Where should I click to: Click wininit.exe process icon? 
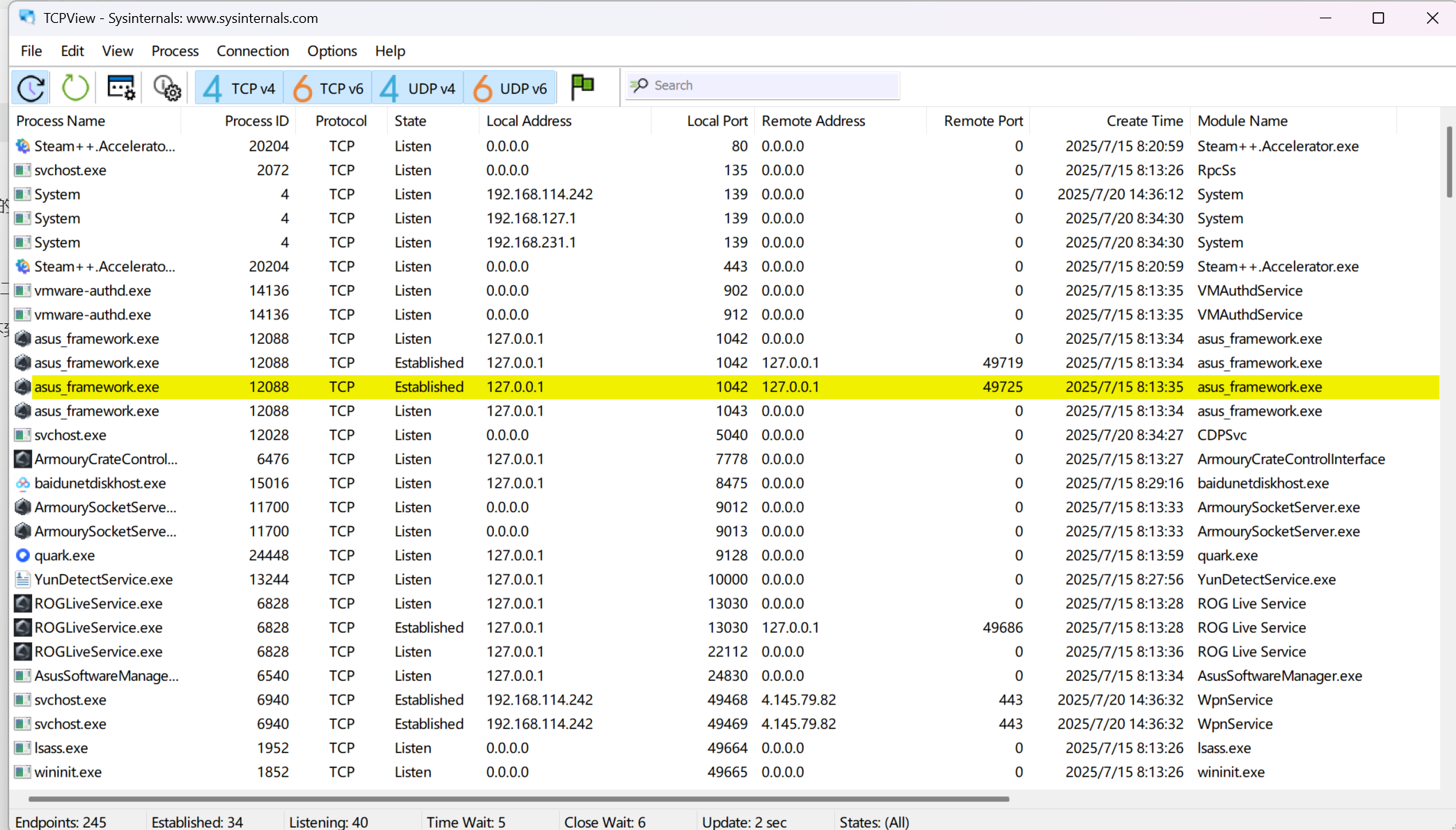point(23,772)
